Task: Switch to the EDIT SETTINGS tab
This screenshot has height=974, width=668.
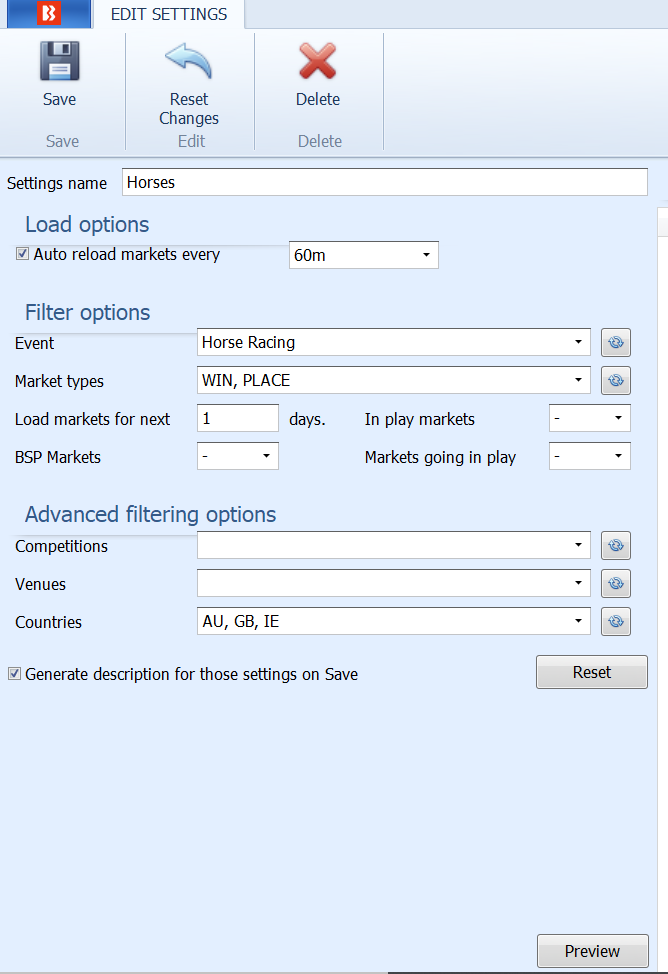Action: [x=169, y=14]
